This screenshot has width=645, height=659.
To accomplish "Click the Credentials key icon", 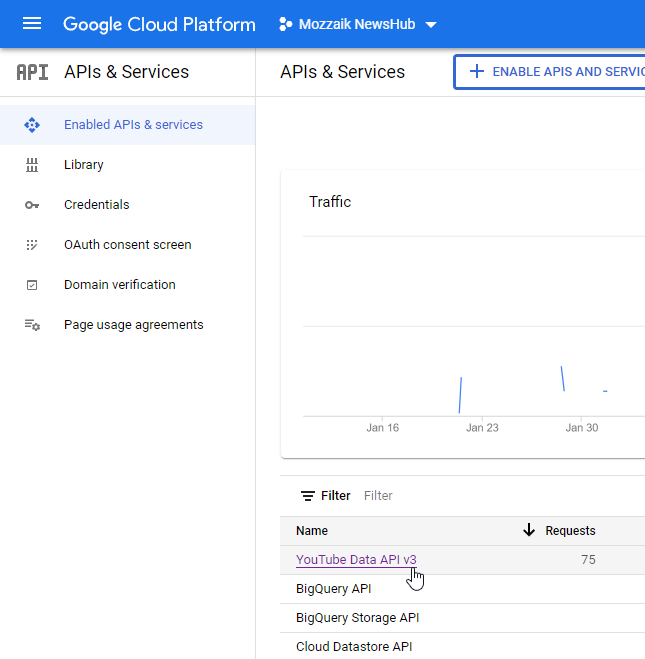I will point(32,205).
